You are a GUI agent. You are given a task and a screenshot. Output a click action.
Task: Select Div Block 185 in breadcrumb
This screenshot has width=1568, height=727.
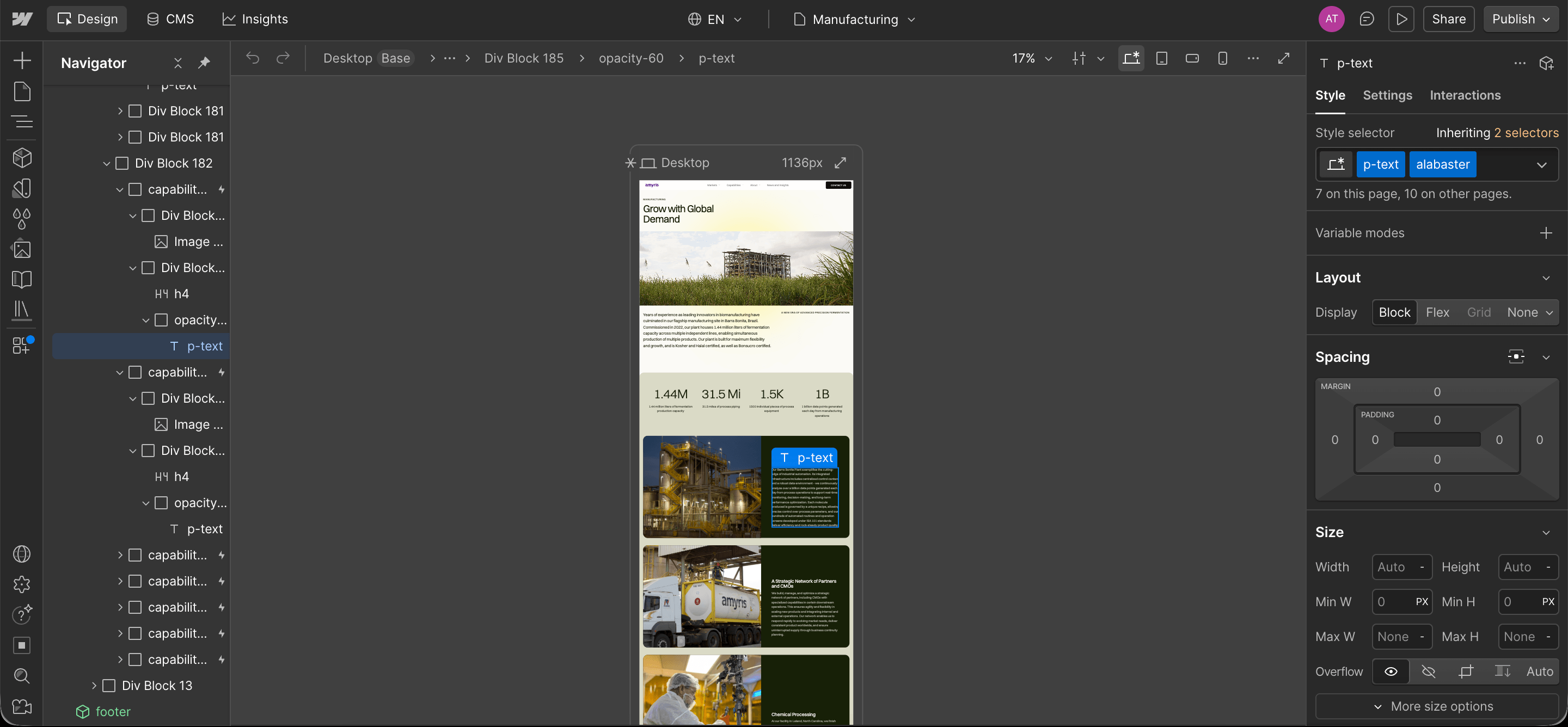(x=523, y=58)
